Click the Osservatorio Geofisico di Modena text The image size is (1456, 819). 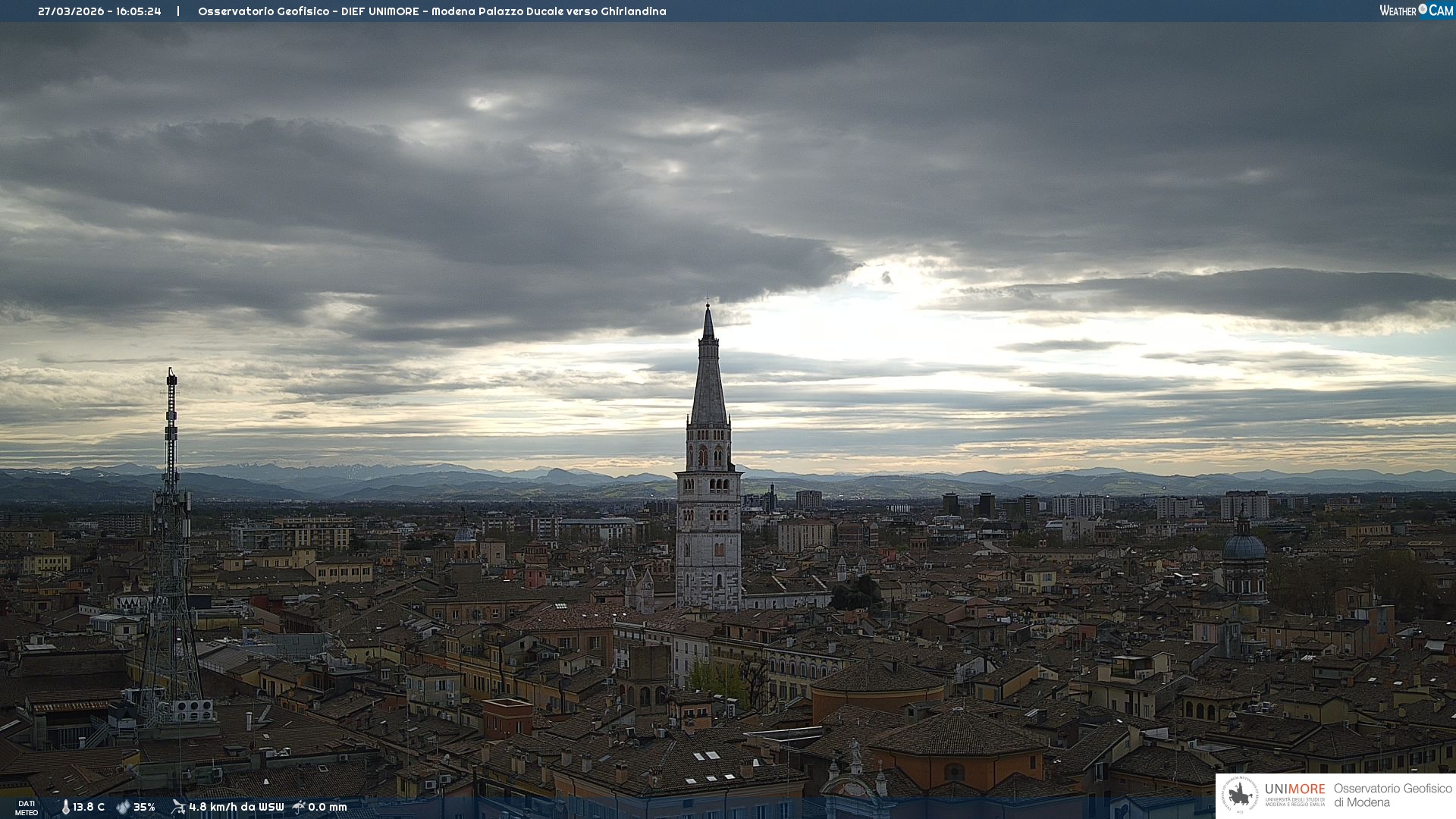(x=1392, y=795)
